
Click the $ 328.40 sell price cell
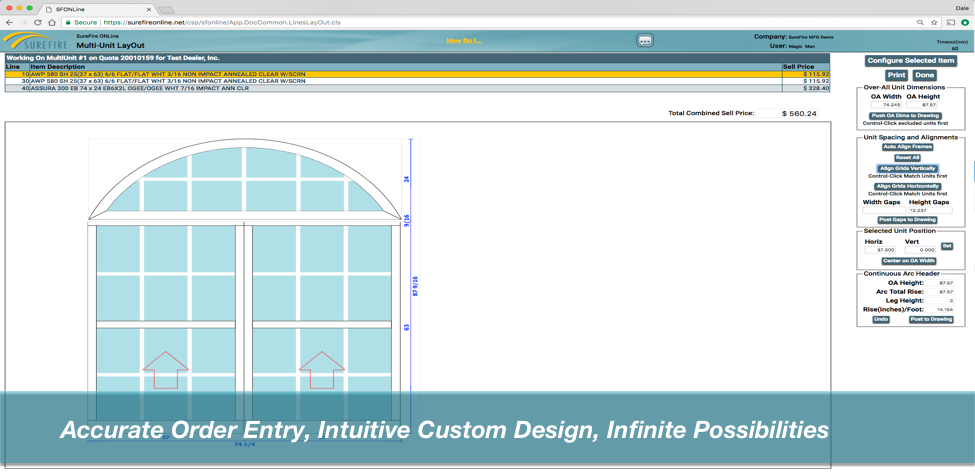coord(806,88)
